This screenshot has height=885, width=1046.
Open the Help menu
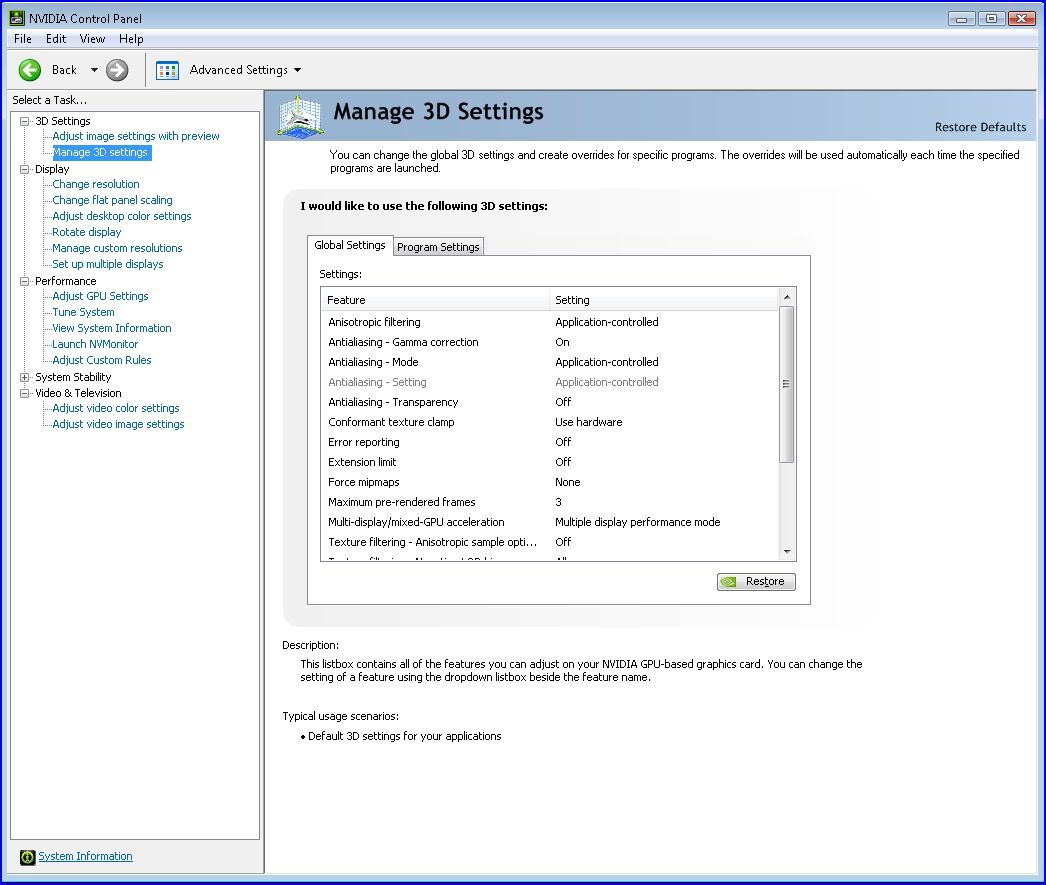(131, 39)
